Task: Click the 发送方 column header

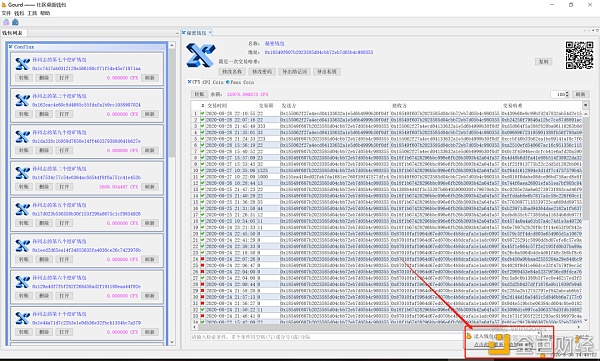Action: click(335, 105)
